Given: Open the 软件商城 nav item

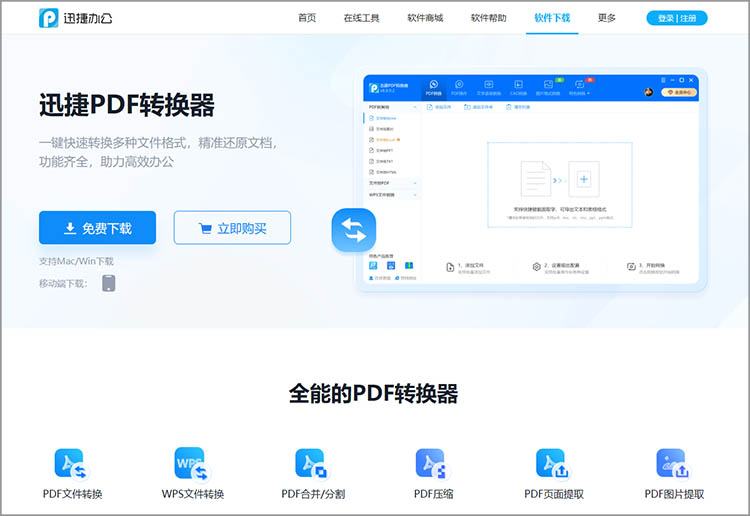Looking at the screenshot, I should pos(425,18).
